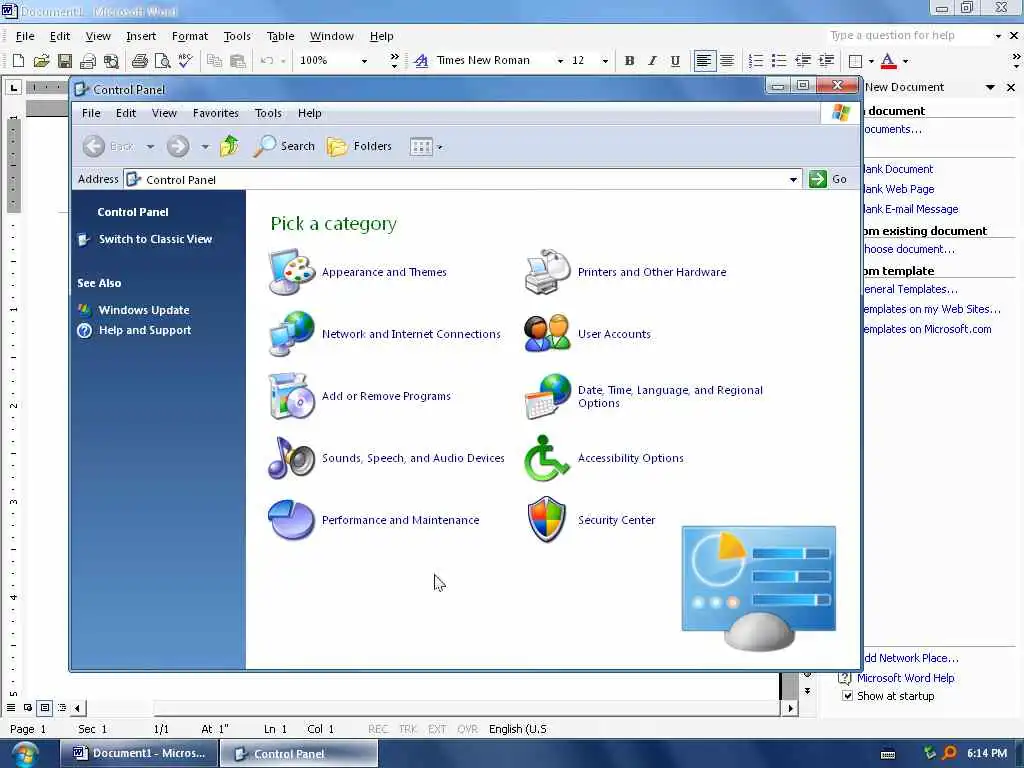Click the Bold button in Word
Viewport: 1024px width, 768px height.
click(x=629, y=61)
